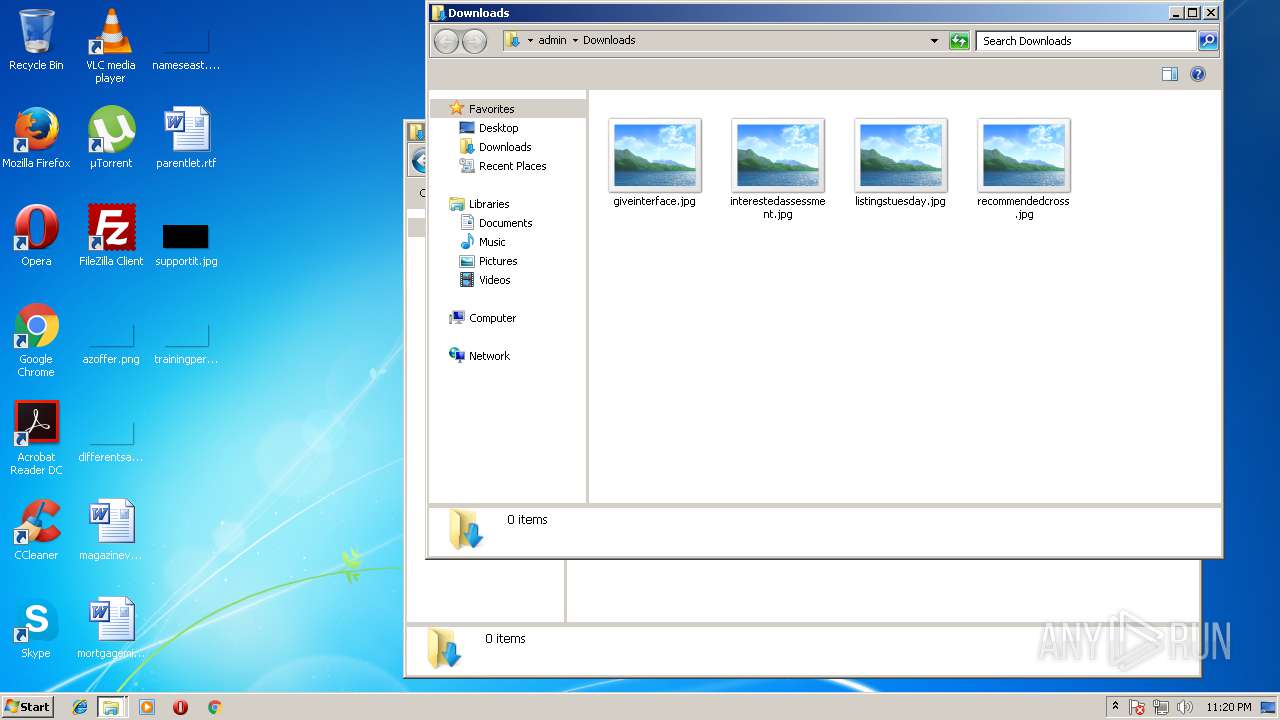Open Internet Explorer from taskbar
Image resolution: width=1280 pixels, height=720 pixels.
tap(80, 707)
